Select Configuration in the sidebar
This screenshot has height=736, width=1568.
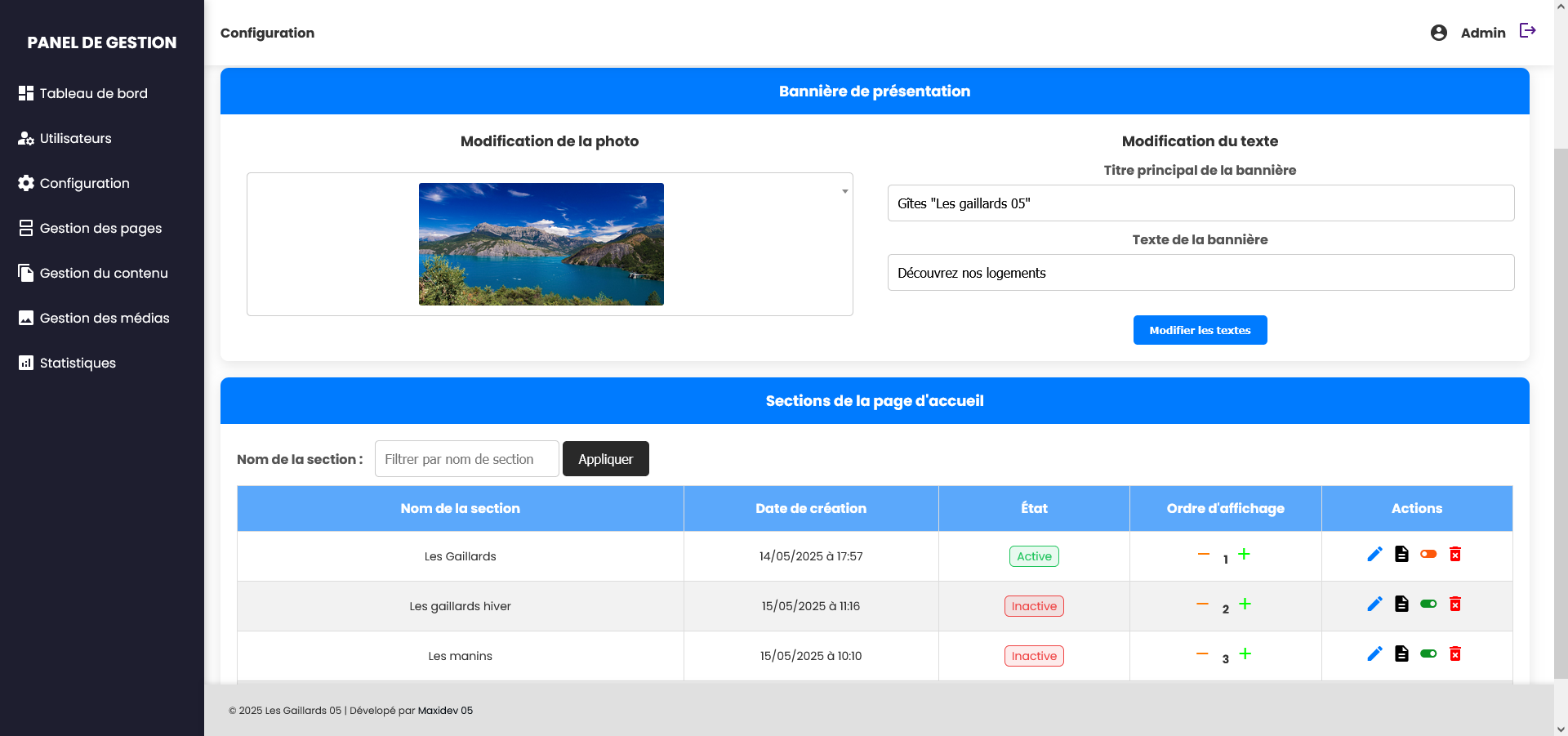(x=74, y=183)
